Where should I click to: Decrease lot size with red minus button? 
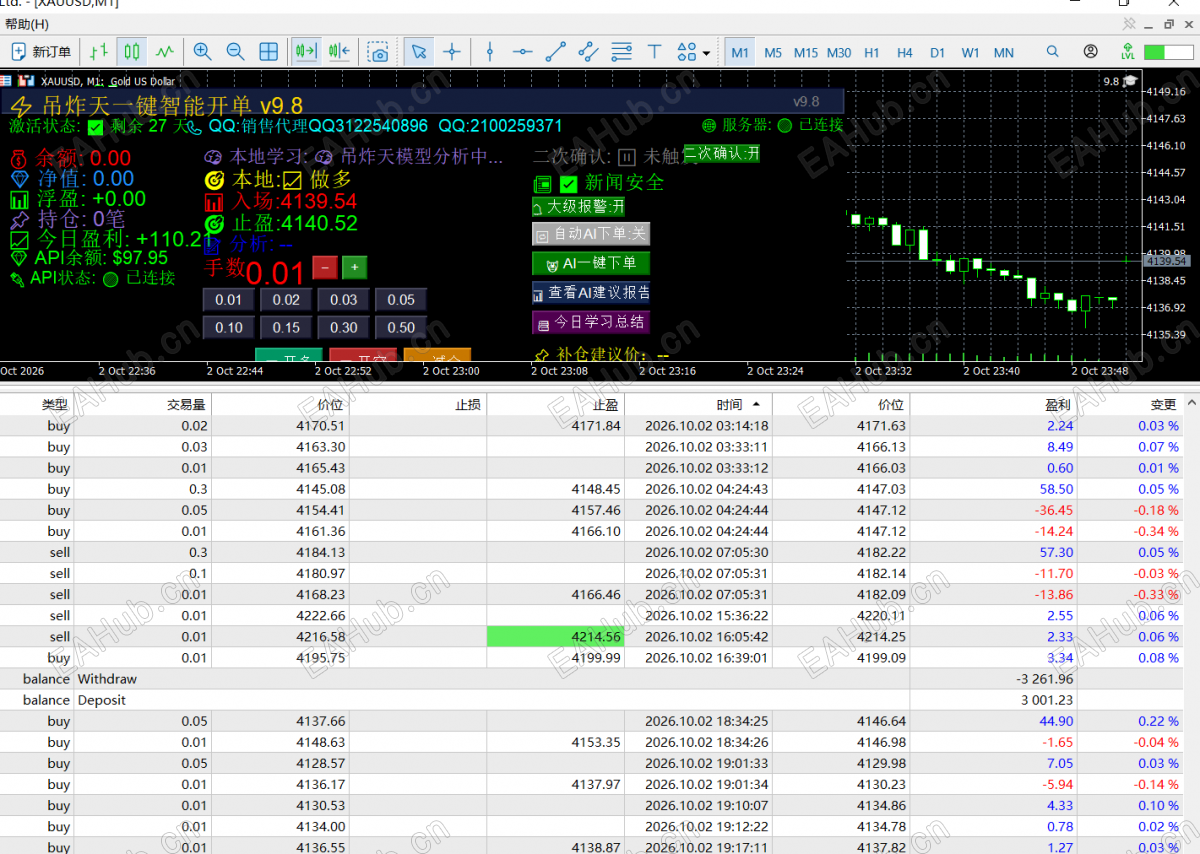pos(325,267)
